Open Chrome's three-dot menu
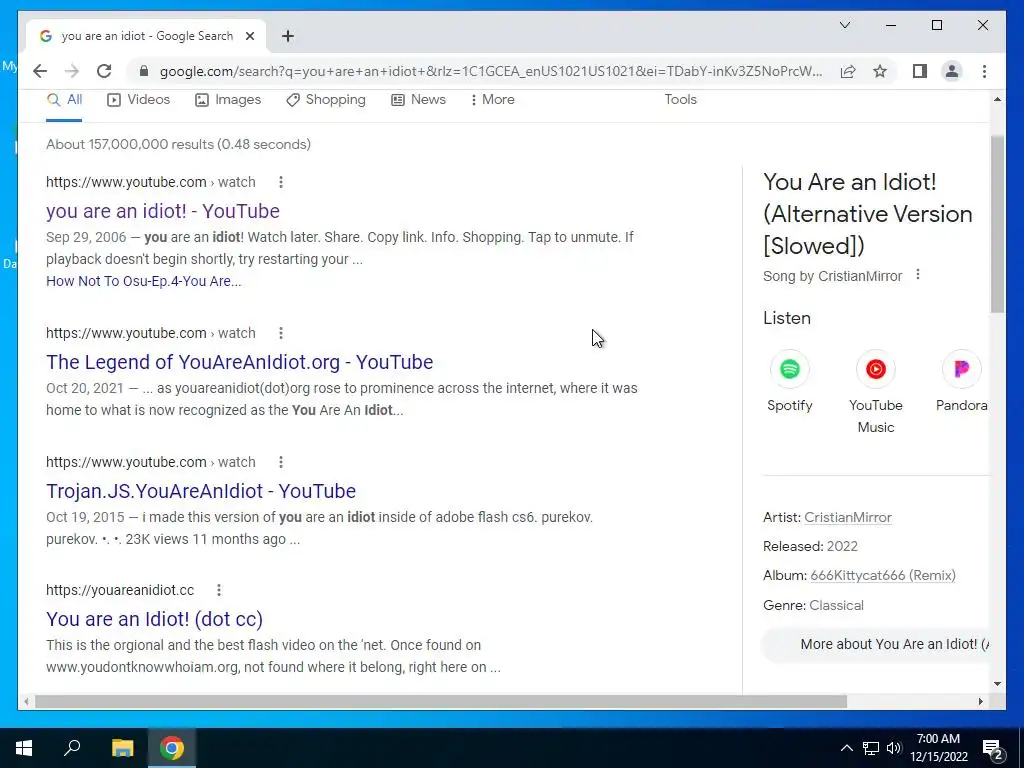1024x768 pixels. pos(984,71)
